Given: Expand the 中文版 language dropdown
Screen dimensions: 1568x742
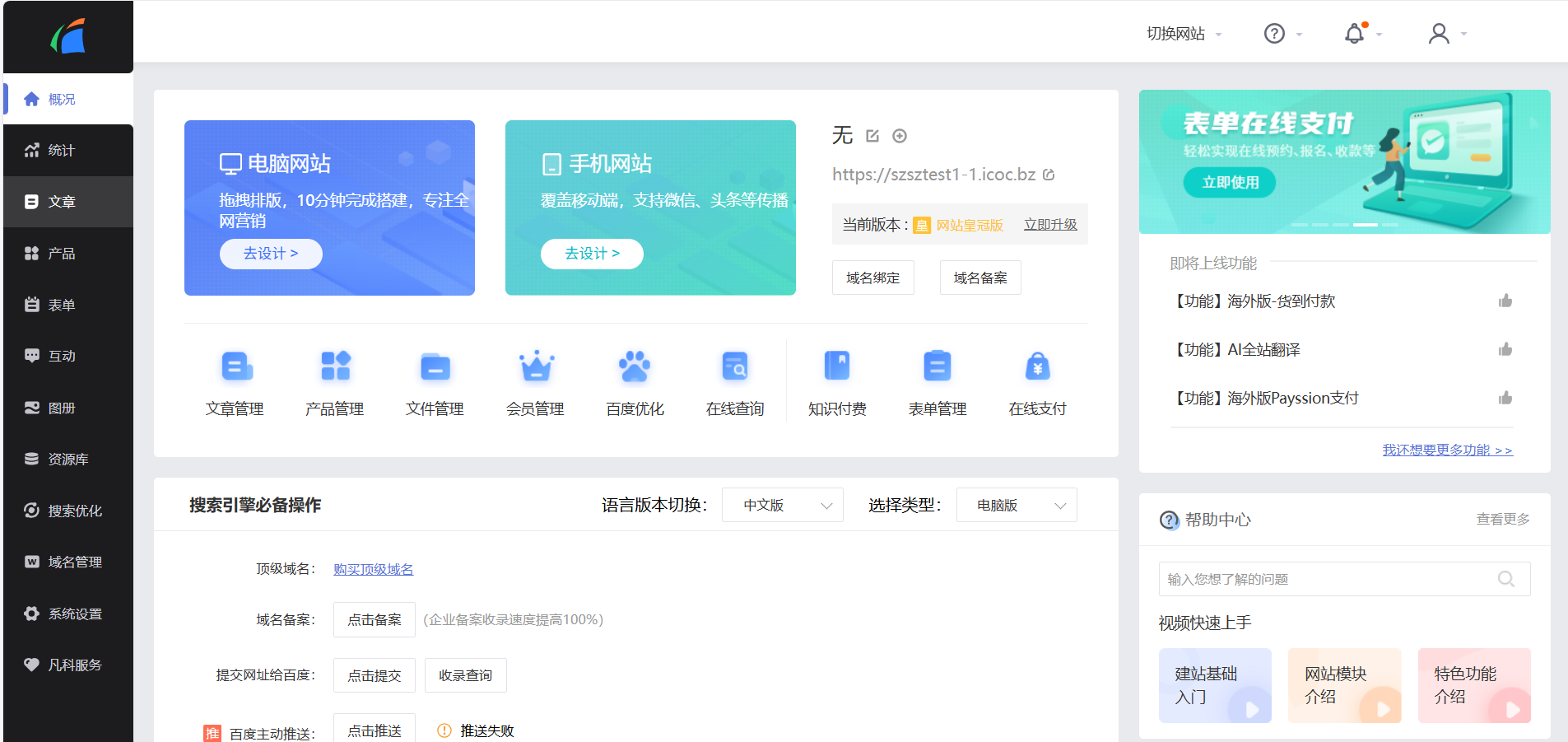Looking at the screenshot, I should point(782,506).
